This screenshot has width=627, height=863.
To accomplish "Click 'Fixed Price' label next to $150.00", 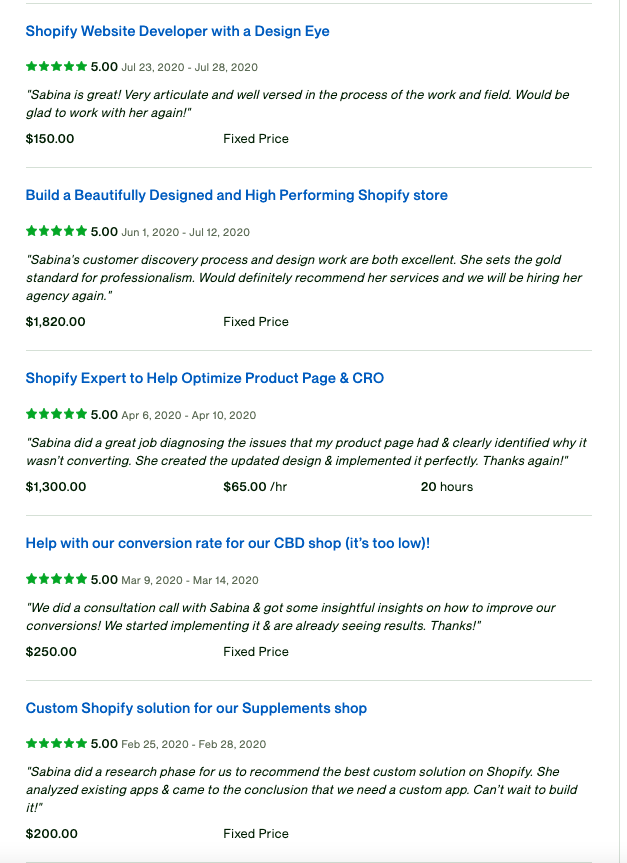I will pyautogui.click(x=255, y=139).
